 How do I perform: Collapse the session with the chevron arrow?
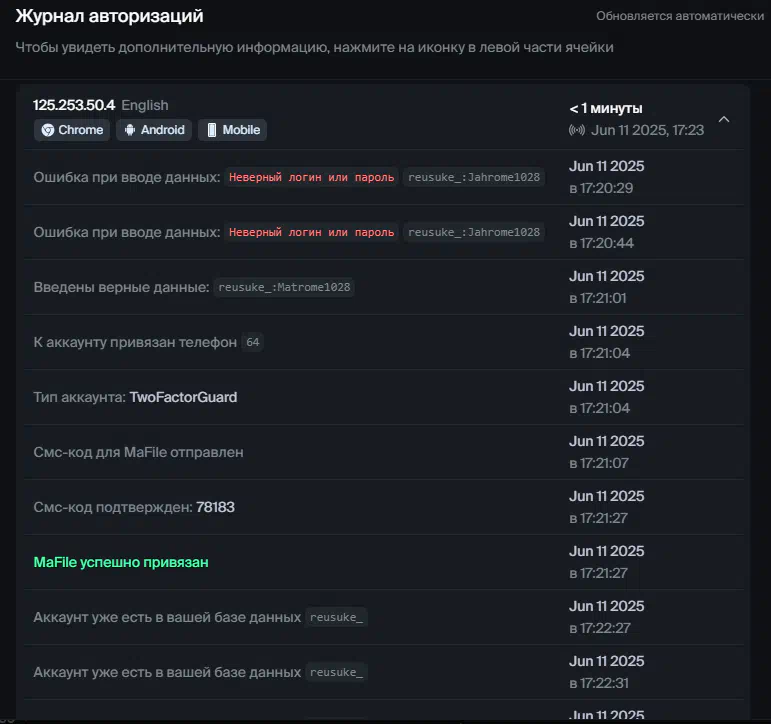tap(724, 119)
